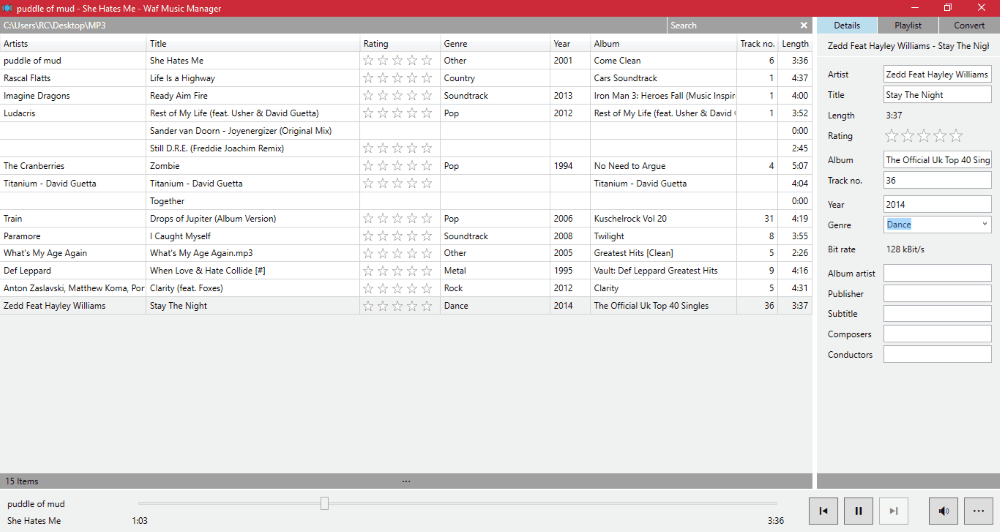Give Stay The Night two stars in list
The width and height of the screenshot is (1000, 532).
383,306
